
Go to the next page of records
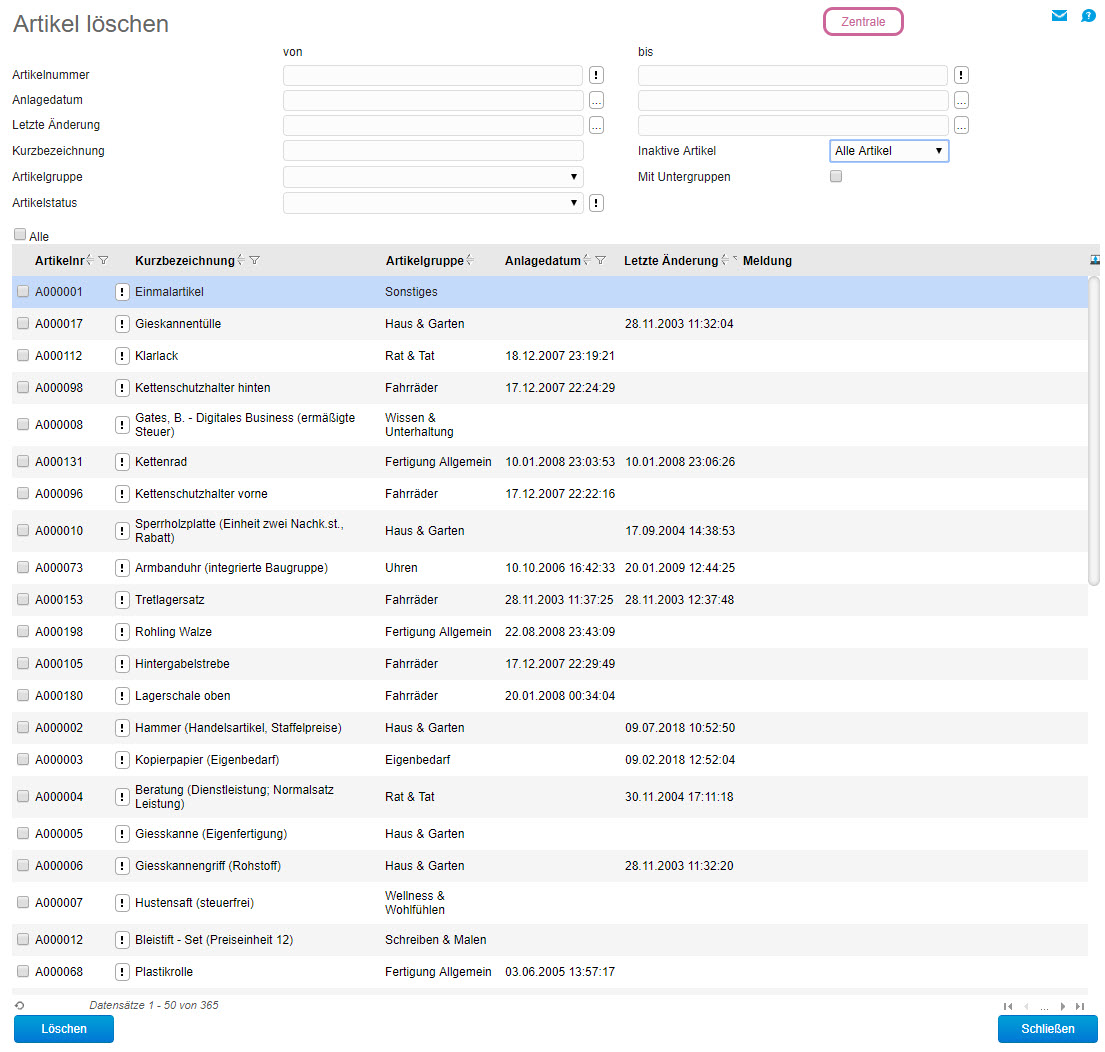(1062, 1006)
